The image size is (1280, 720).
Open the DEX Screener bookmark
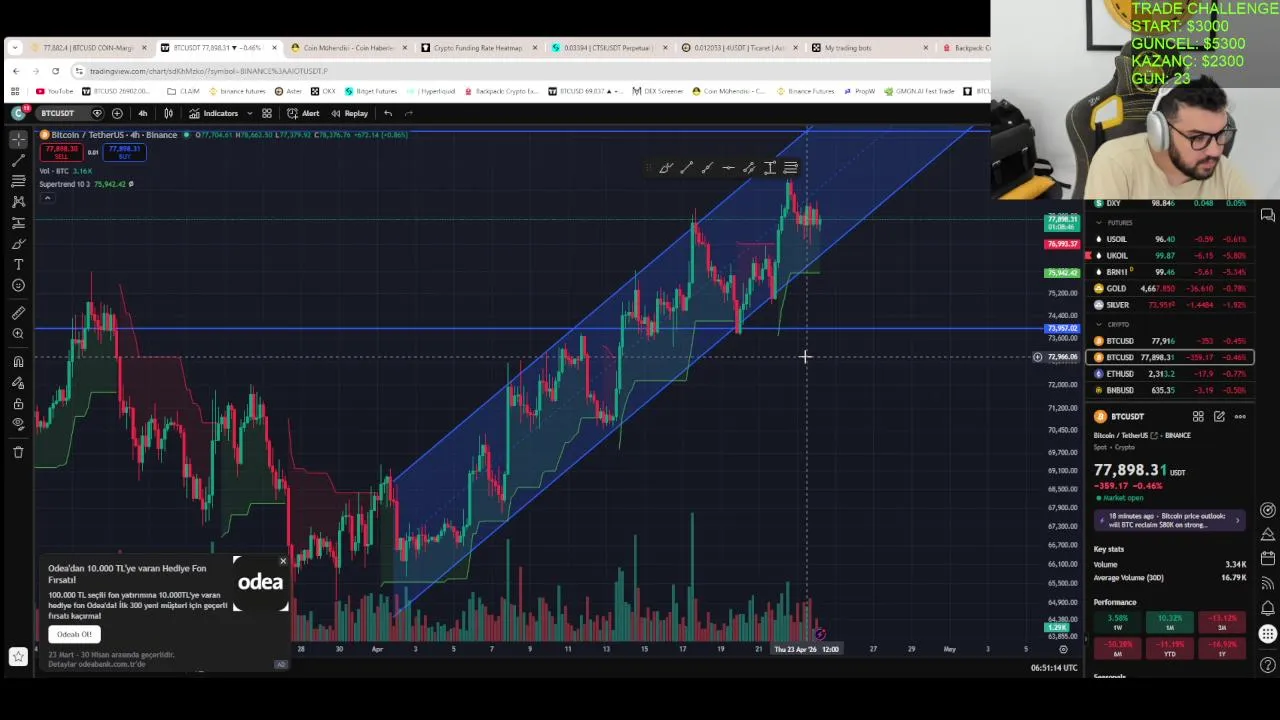pyautogui.click(x=657, y=91)
